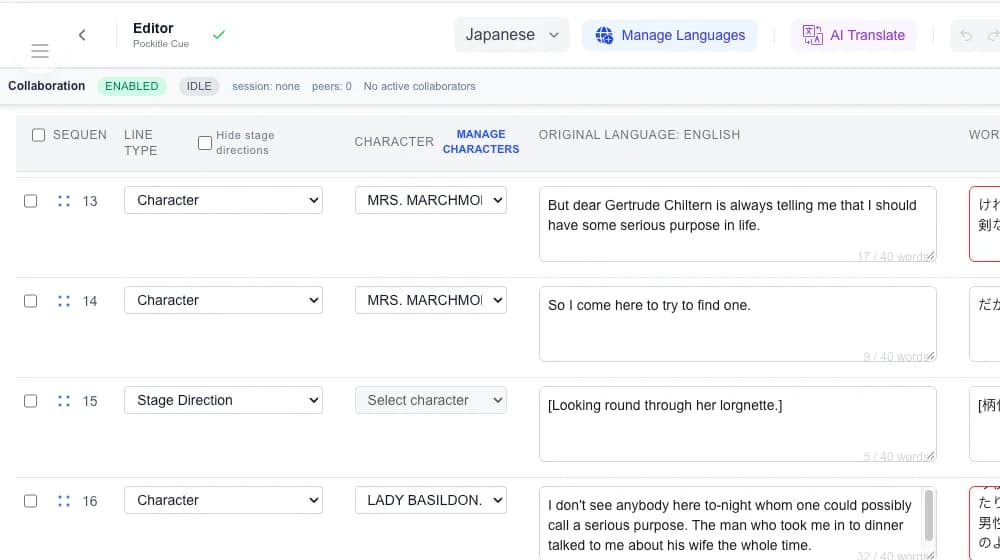The height and width of the screenshot is (560, 1000).
Task: Select row 15 checkbox
Action: click(x=31, y=401)
